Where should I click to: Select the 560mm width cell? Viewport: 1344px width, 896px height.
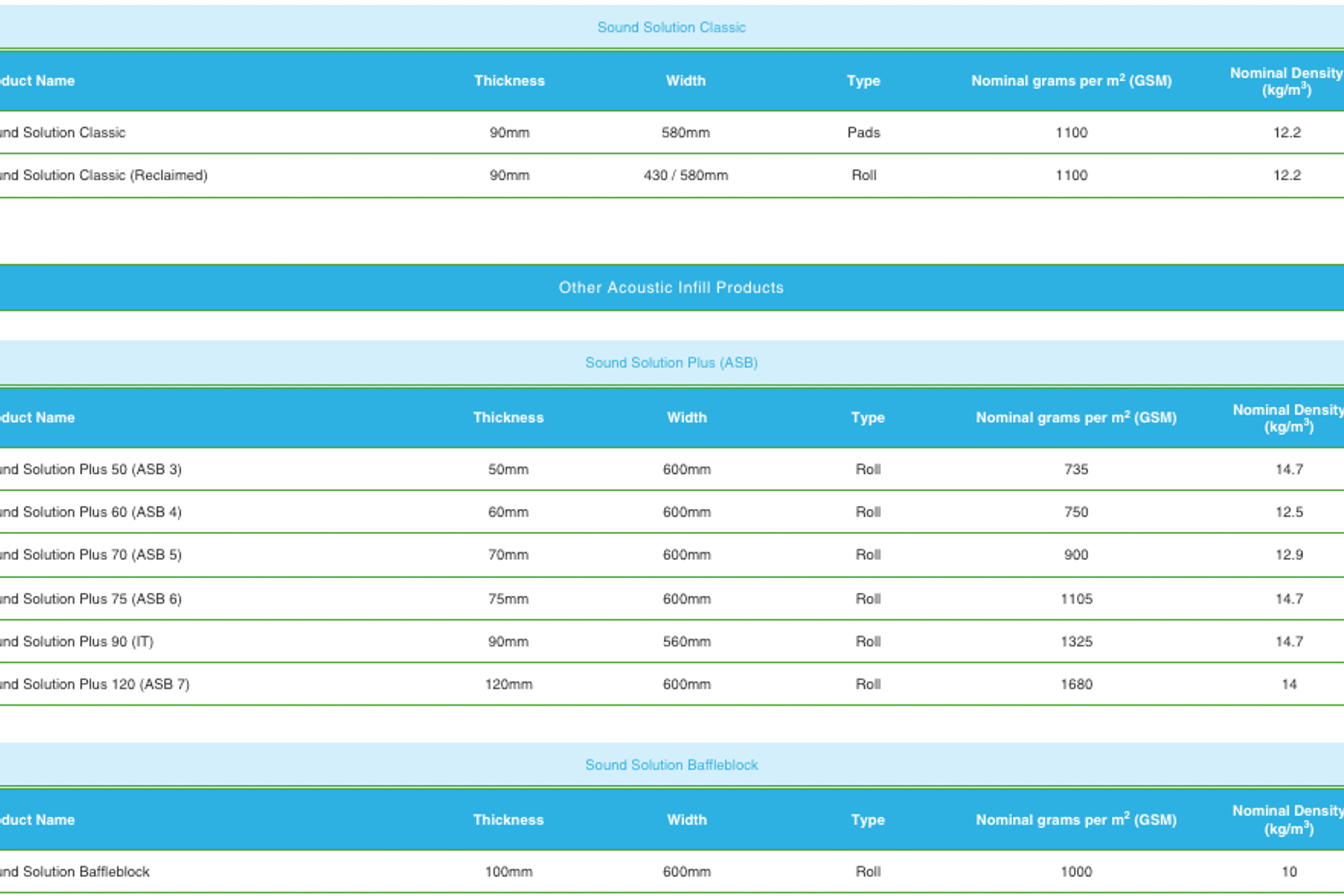tap(687, 642)
